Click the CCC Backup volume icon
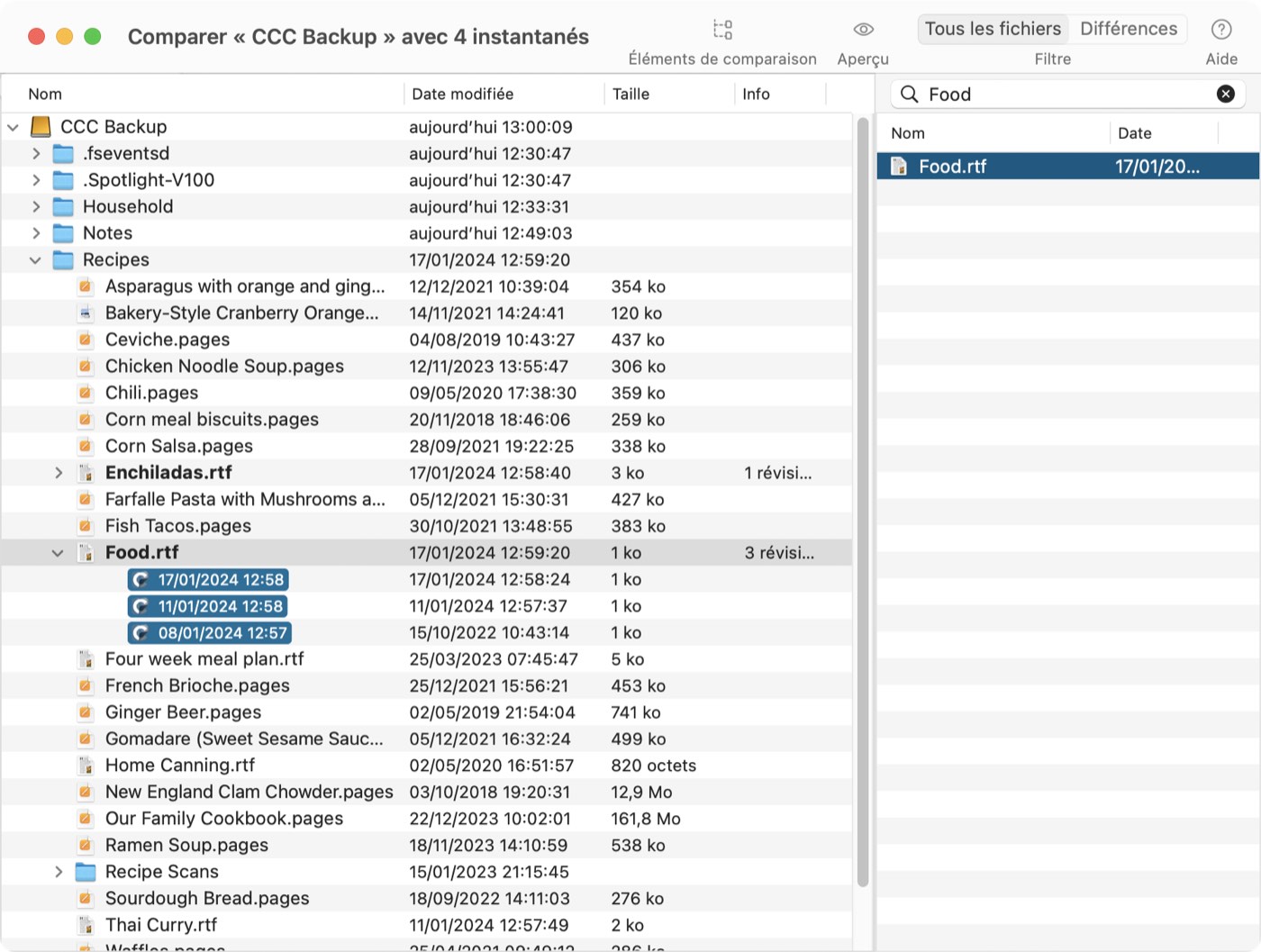This screenshot has height=952, width=1261. pos(41,127)
